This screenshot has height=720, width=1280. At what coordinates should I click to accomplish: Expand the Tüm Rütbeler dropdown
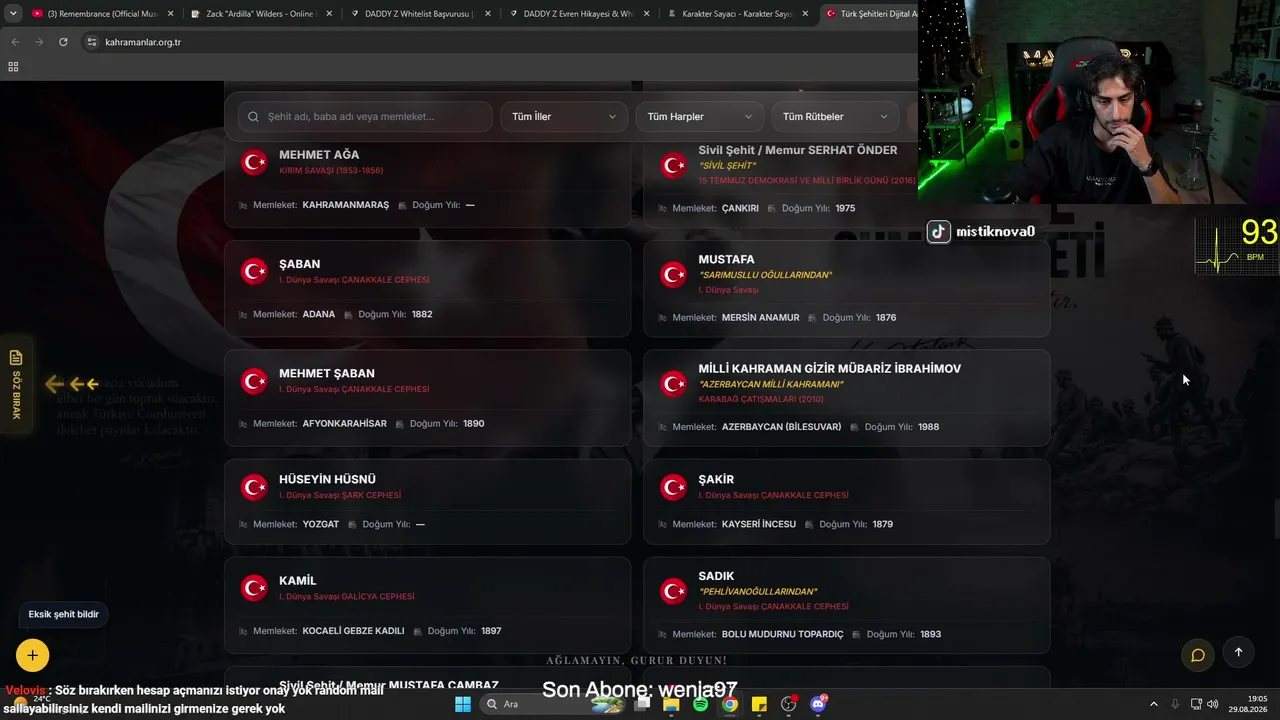pyautogui.click(x=835, y=117)
